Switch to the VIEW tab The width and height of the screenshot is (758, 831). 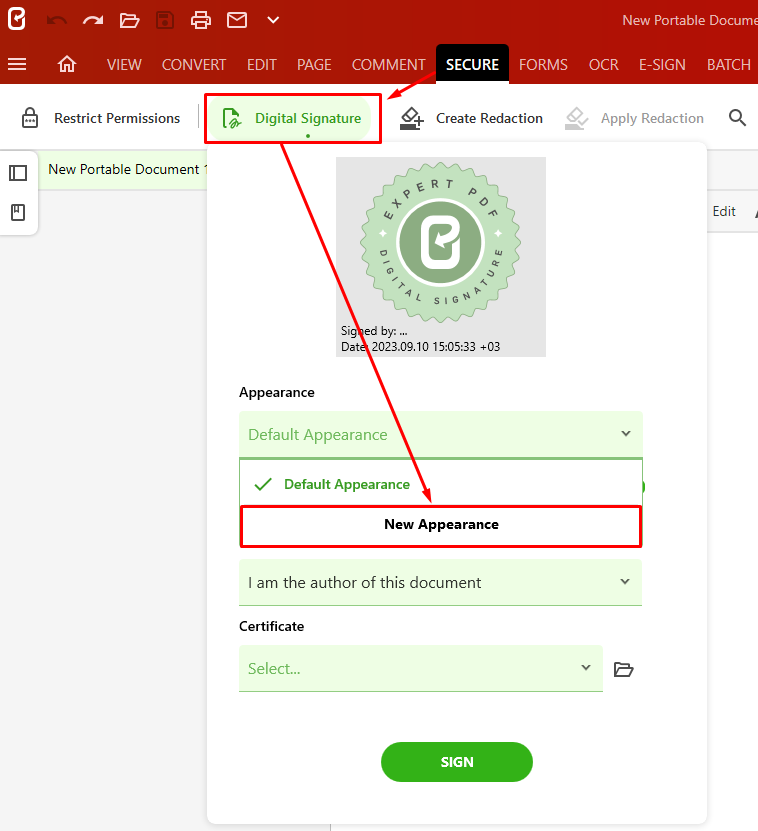124,65
